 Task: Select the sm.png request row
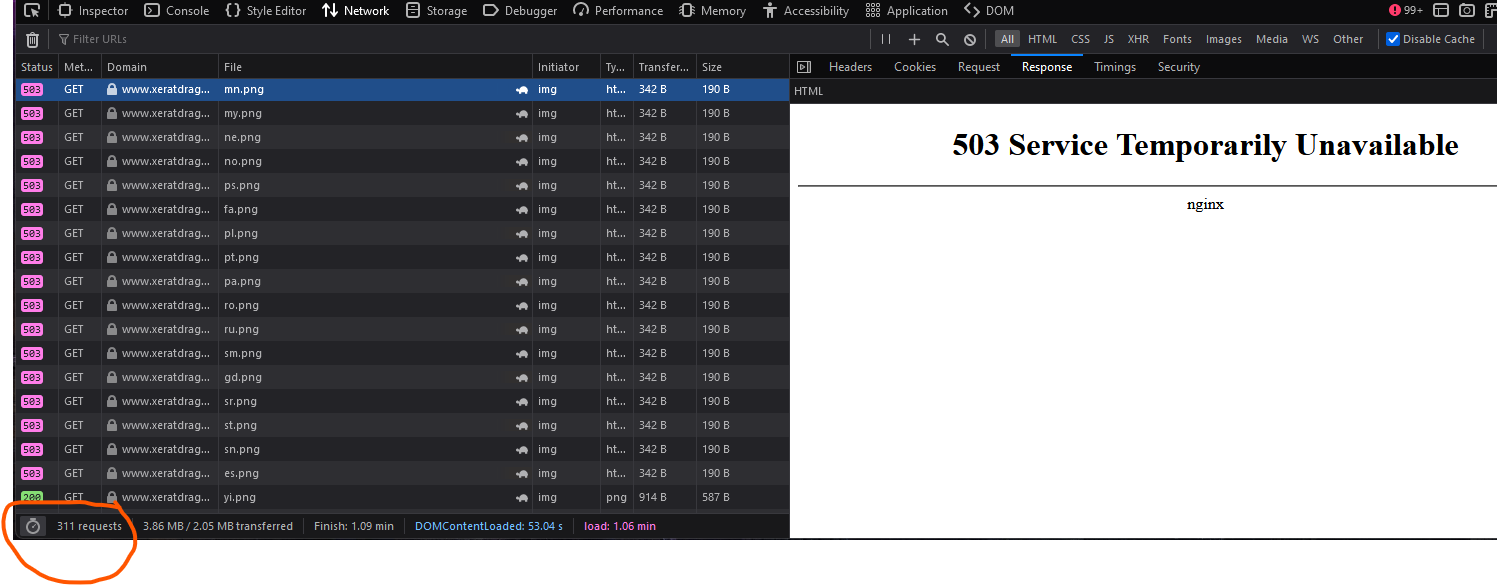[x=402, y=353]
